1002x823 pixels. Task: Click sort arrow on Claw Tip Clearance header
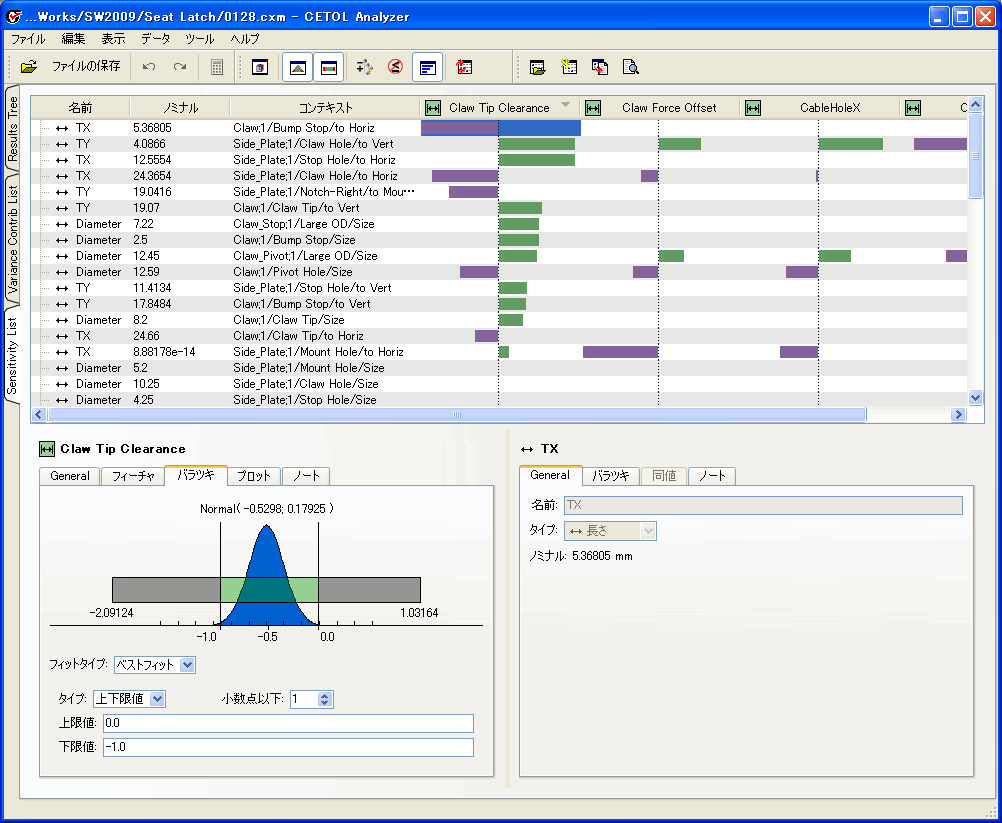tap(565, 105)
